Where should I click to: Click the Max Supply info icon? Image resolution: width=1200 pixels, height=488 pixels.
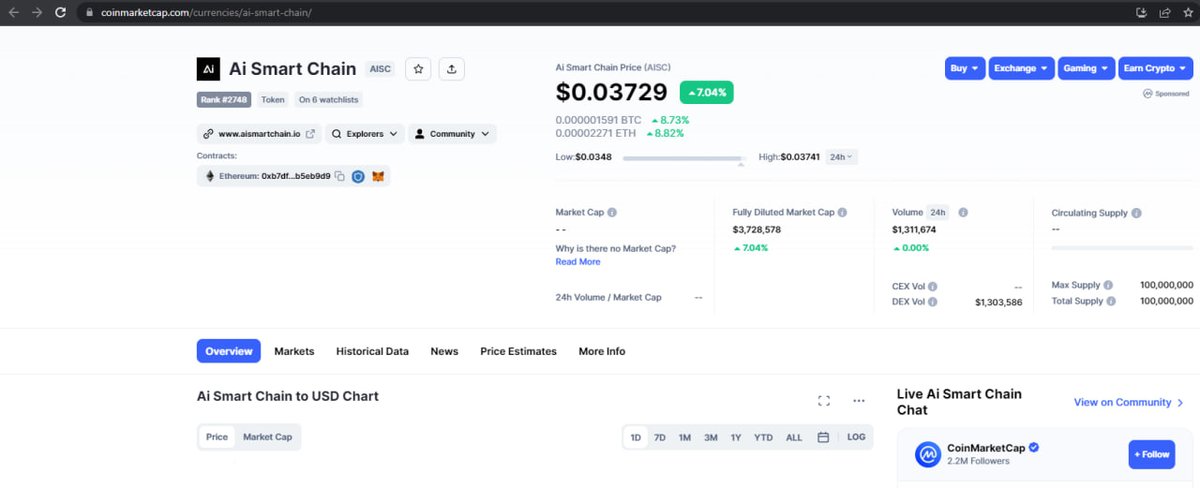tap(1107, 285)
